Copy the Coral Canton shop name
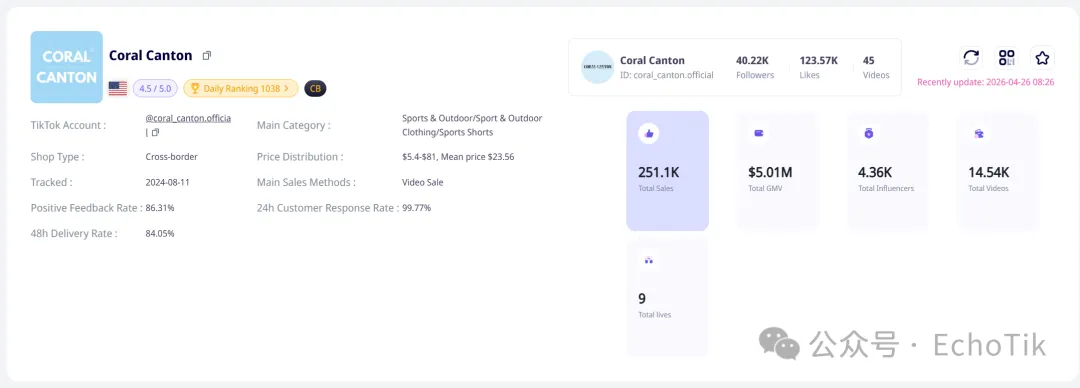 [207, 55]
